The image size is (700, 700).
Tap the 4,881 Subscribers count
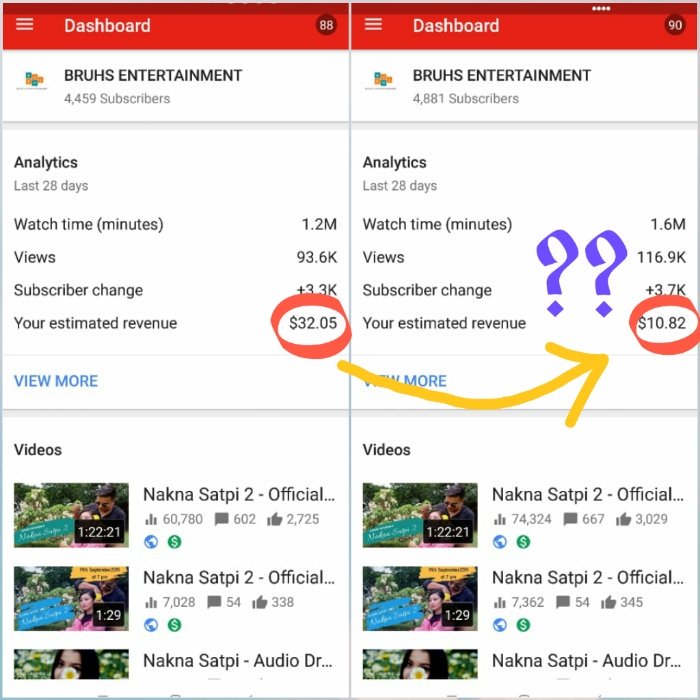click(x=466, y=99)
